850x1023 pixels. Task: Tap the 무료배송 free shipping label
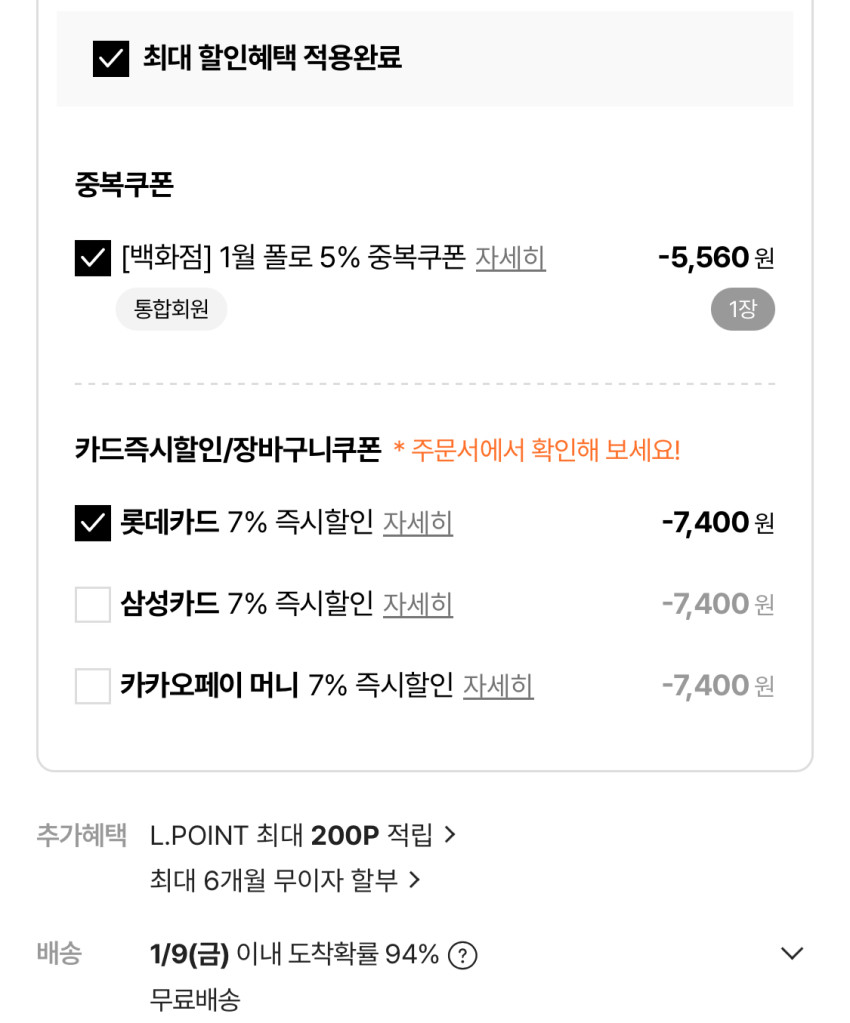pyautogui.click(x=195, y=999)
